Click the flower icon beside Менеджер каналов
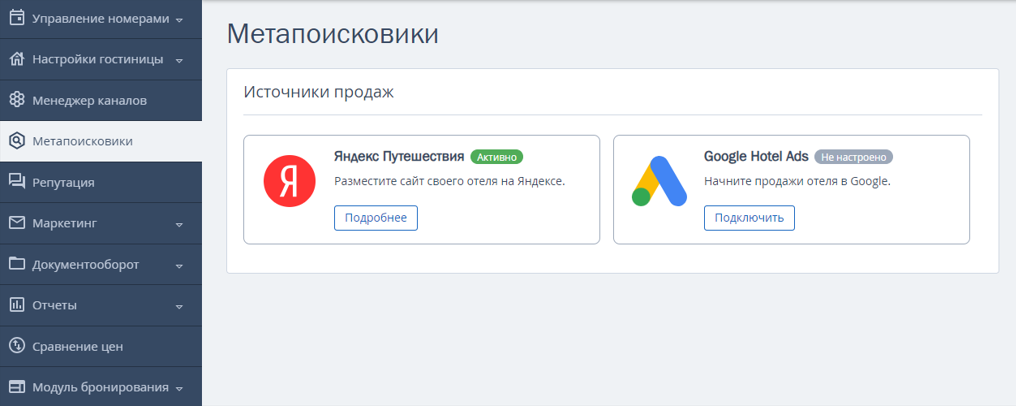 17,100
